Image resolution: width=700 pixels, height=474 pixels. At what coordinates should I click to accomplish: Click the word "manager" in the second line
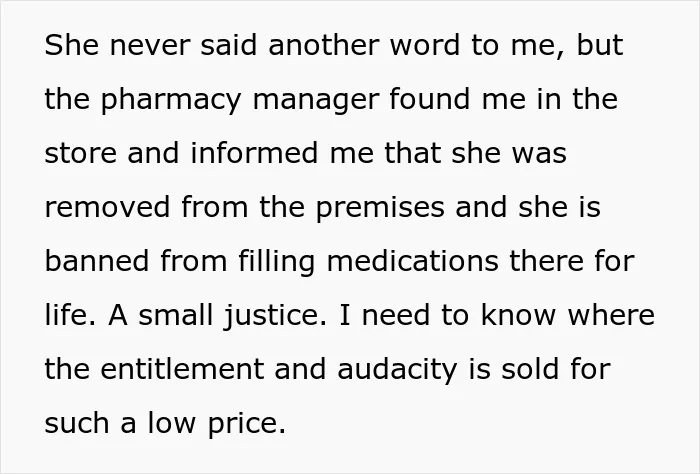(x=316, y=101)
